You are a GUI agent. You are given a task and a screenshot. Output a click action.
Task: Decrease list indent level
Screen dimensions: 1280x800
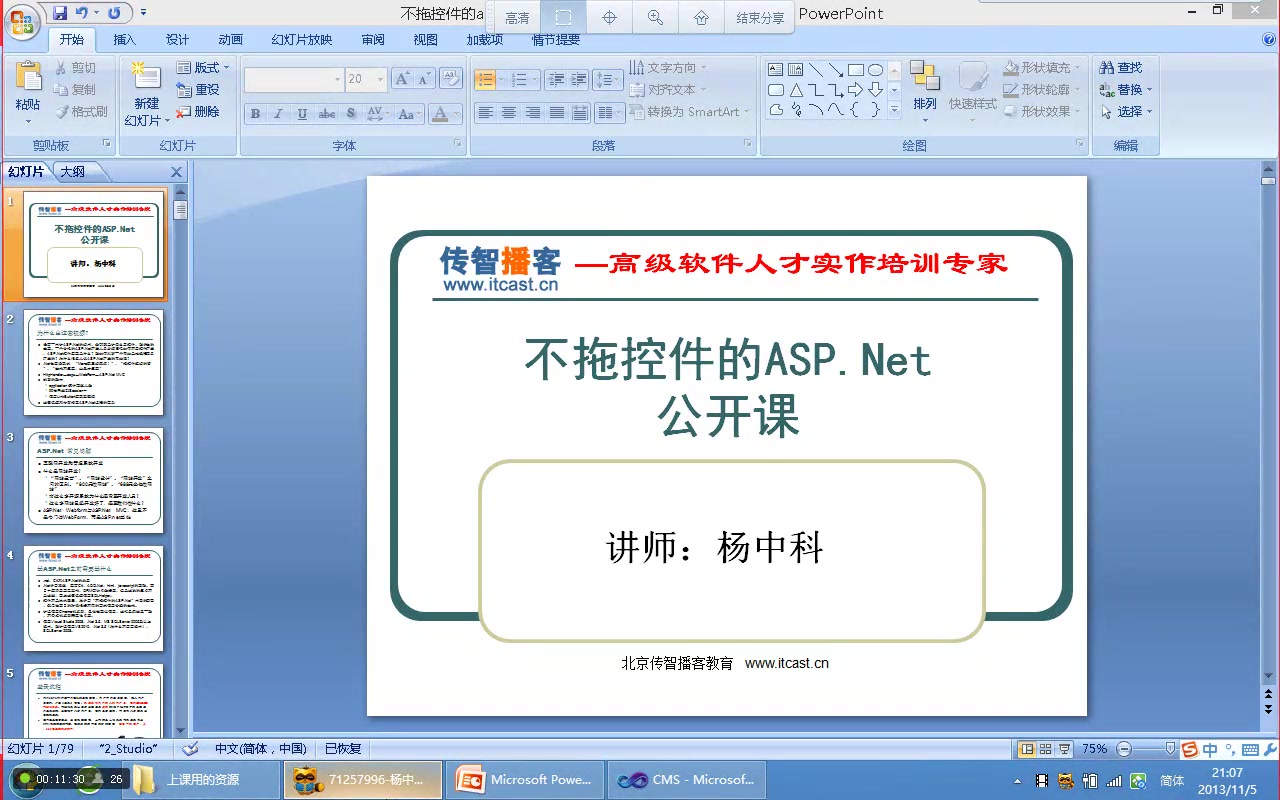tap(556, 80)
